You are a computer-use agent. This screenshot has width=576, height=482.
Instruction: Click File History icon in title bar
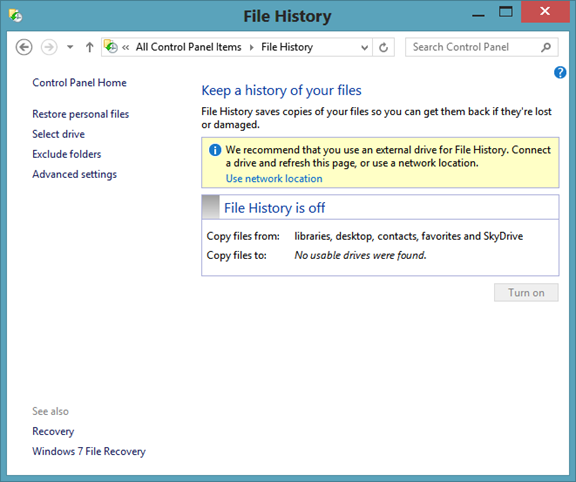coord(15,16)
